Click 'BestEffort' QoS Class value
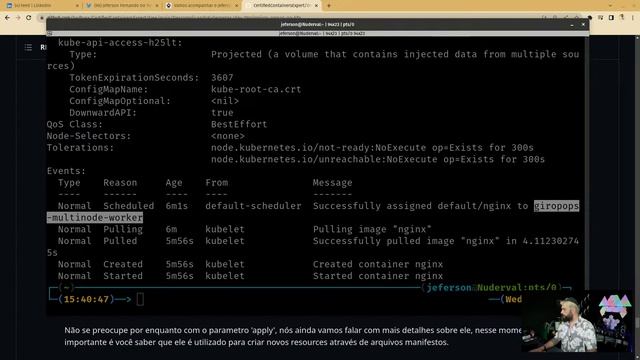 [x=239, y=124]
